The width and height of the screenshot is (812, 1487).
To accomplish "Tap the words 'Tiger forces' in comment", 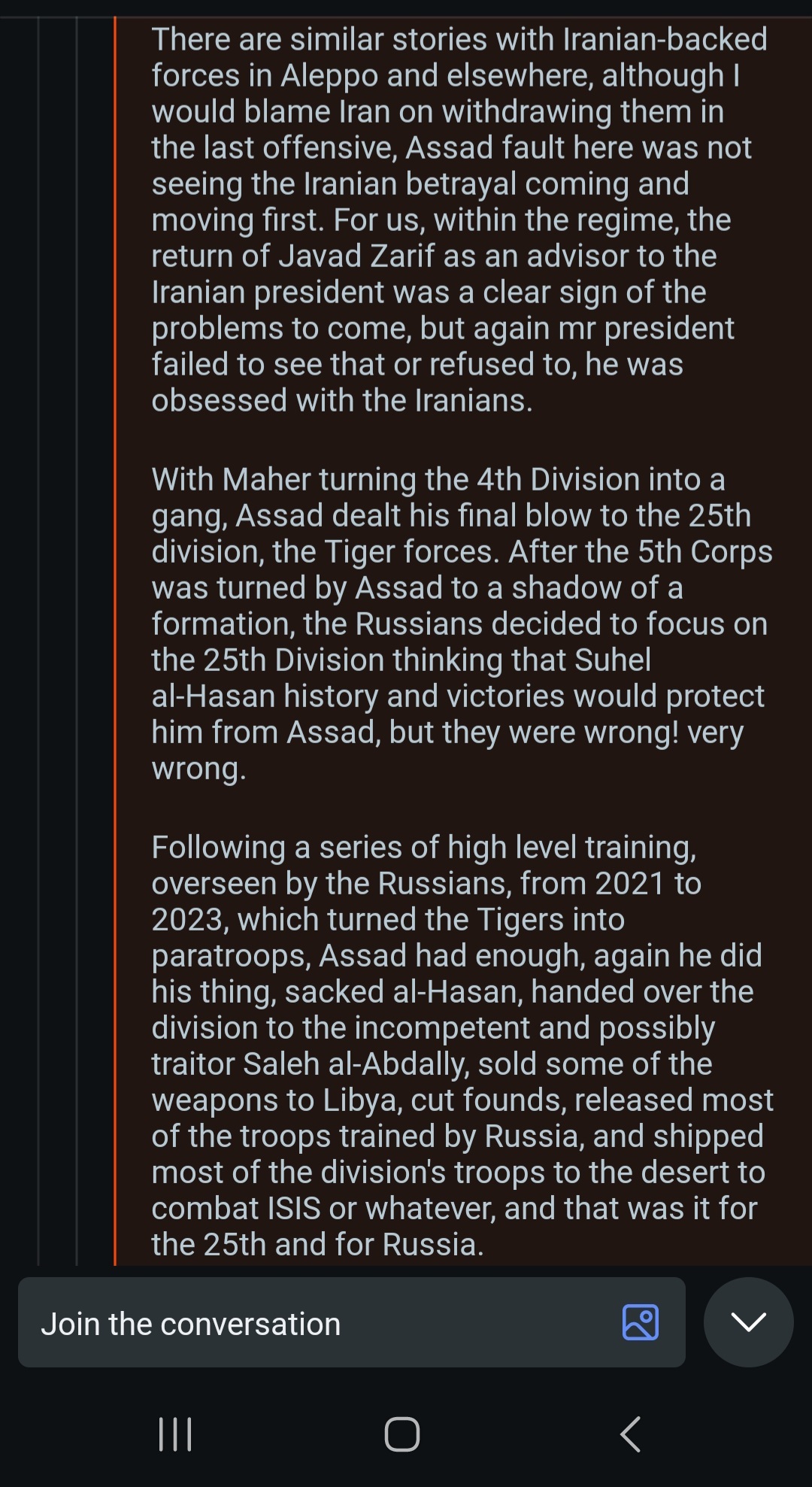I will (411, 552).
